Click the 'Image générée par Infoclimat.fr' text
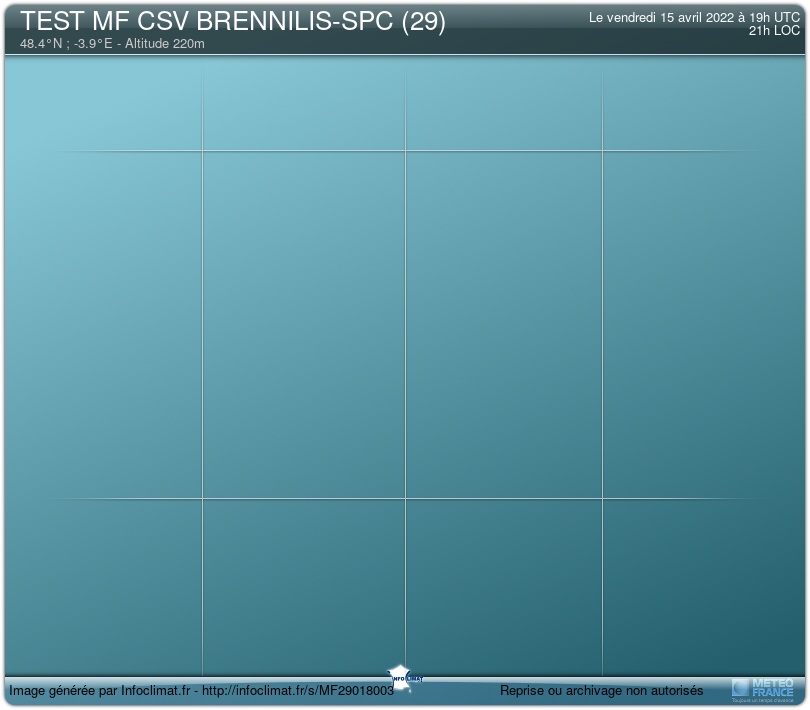 pyautogui.click(x=99, y=691)
